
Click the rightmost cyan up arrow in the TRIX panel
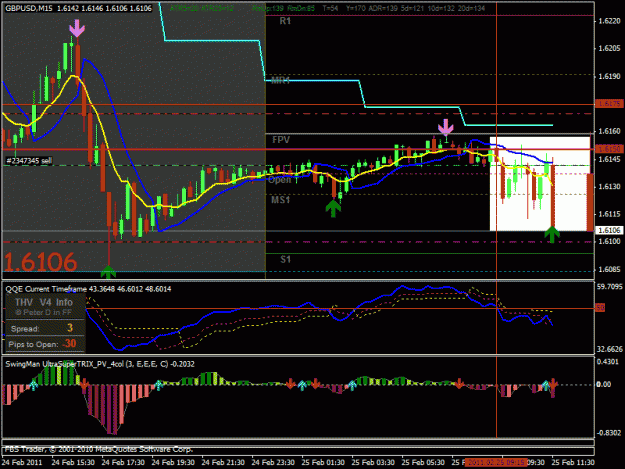click(545, 385)
